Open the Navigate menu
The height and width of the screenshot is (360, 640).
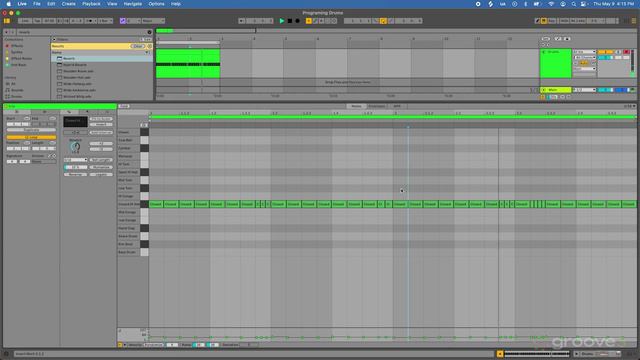point(133,4)
